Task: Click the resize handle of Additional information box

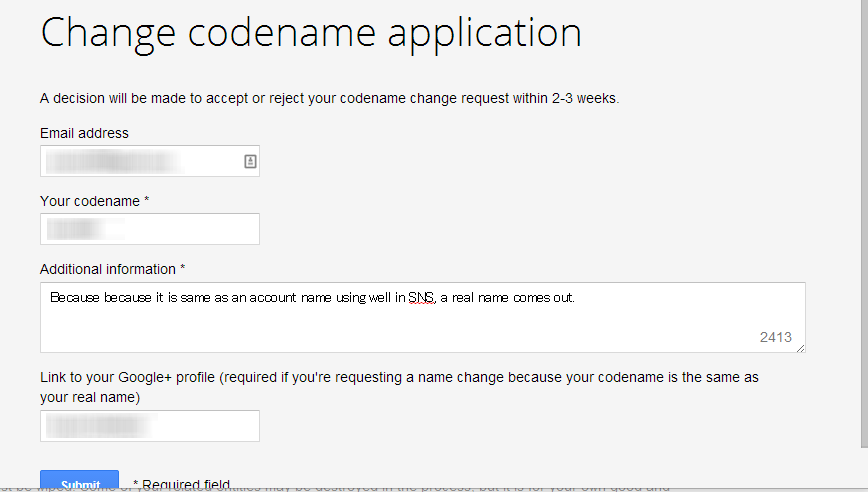Action: pyautogui.click(x=800, y=347)
